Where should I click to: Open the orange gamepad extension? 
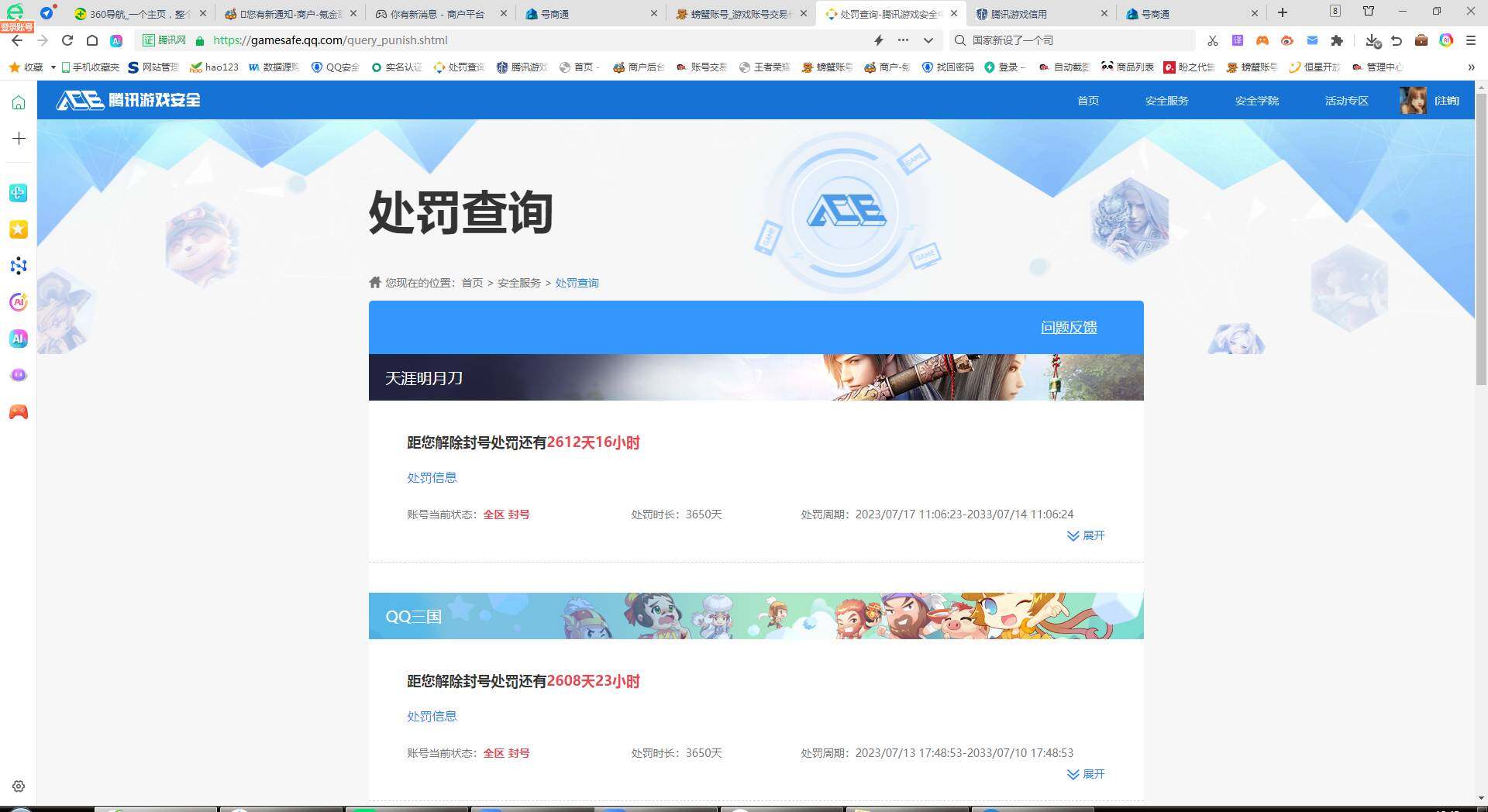tap(1262, 40)
